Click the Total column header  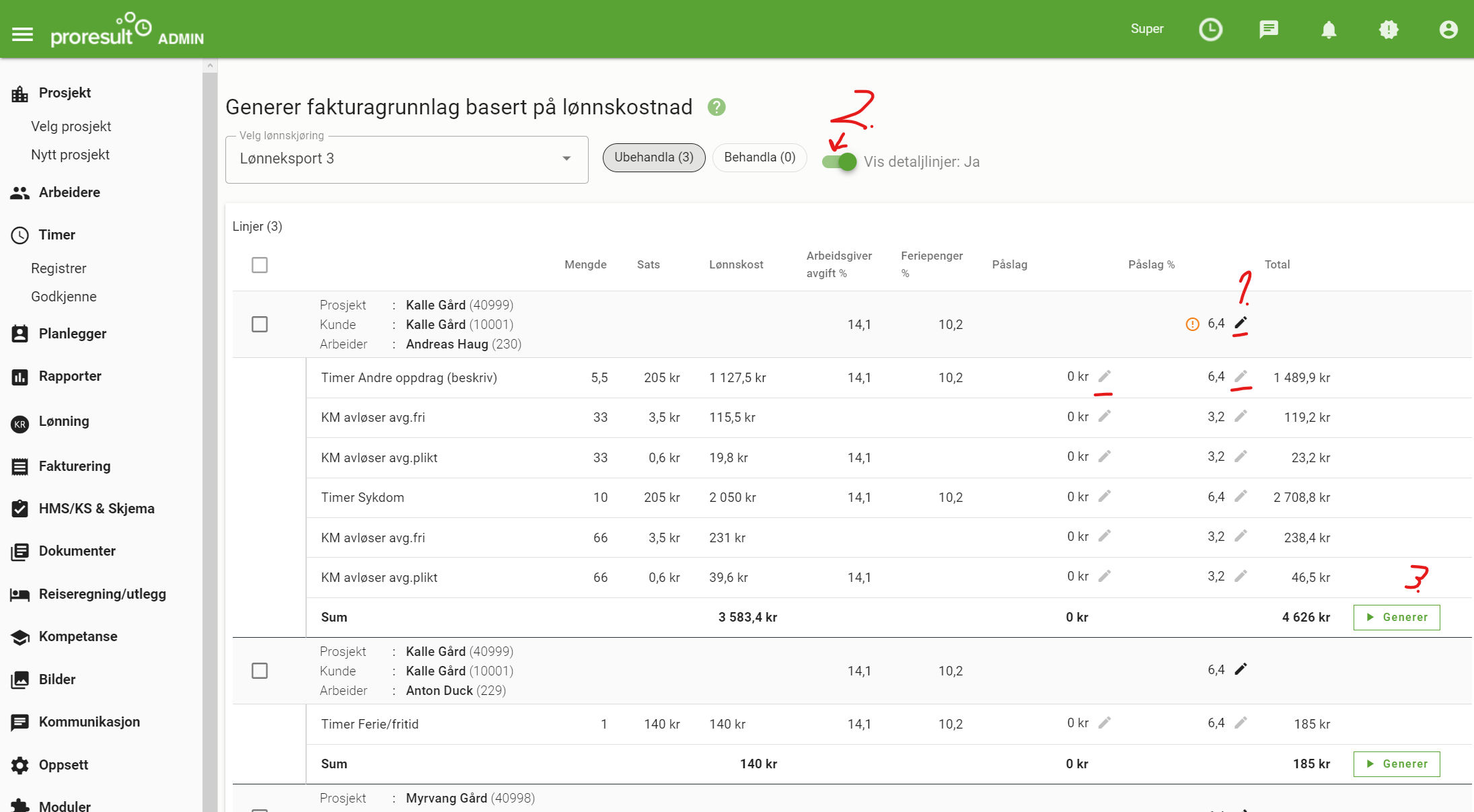(1277, 264)
